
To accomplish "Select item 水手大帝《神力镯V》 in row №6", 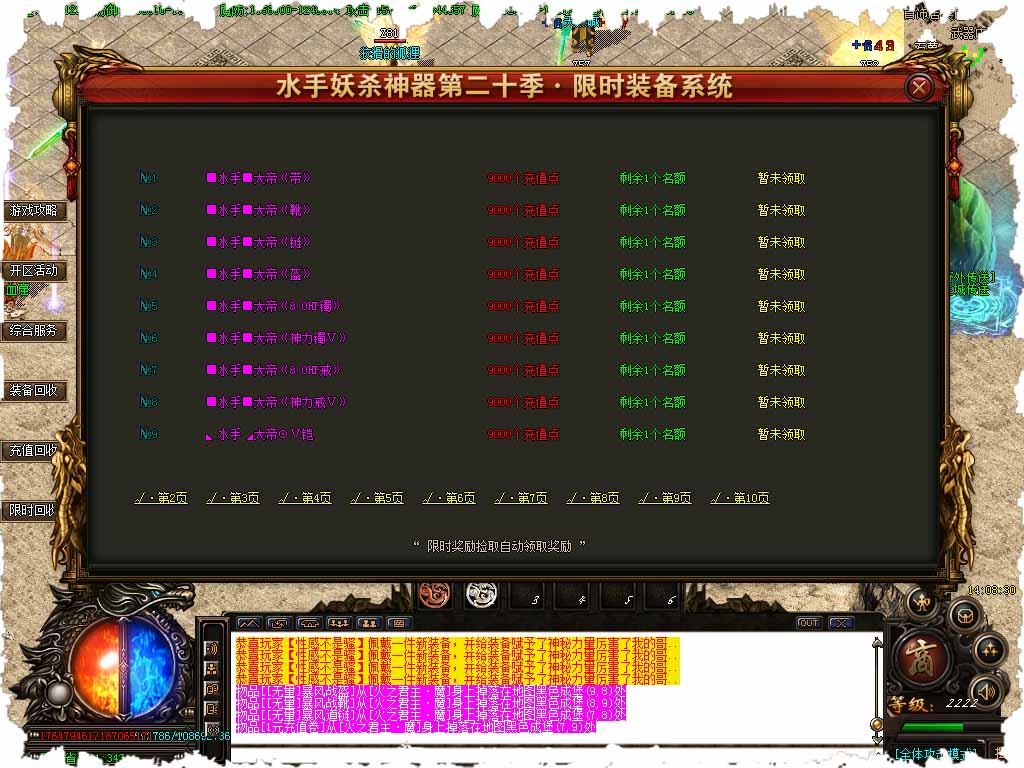I will pyautogui.click(x=277, y=338).
